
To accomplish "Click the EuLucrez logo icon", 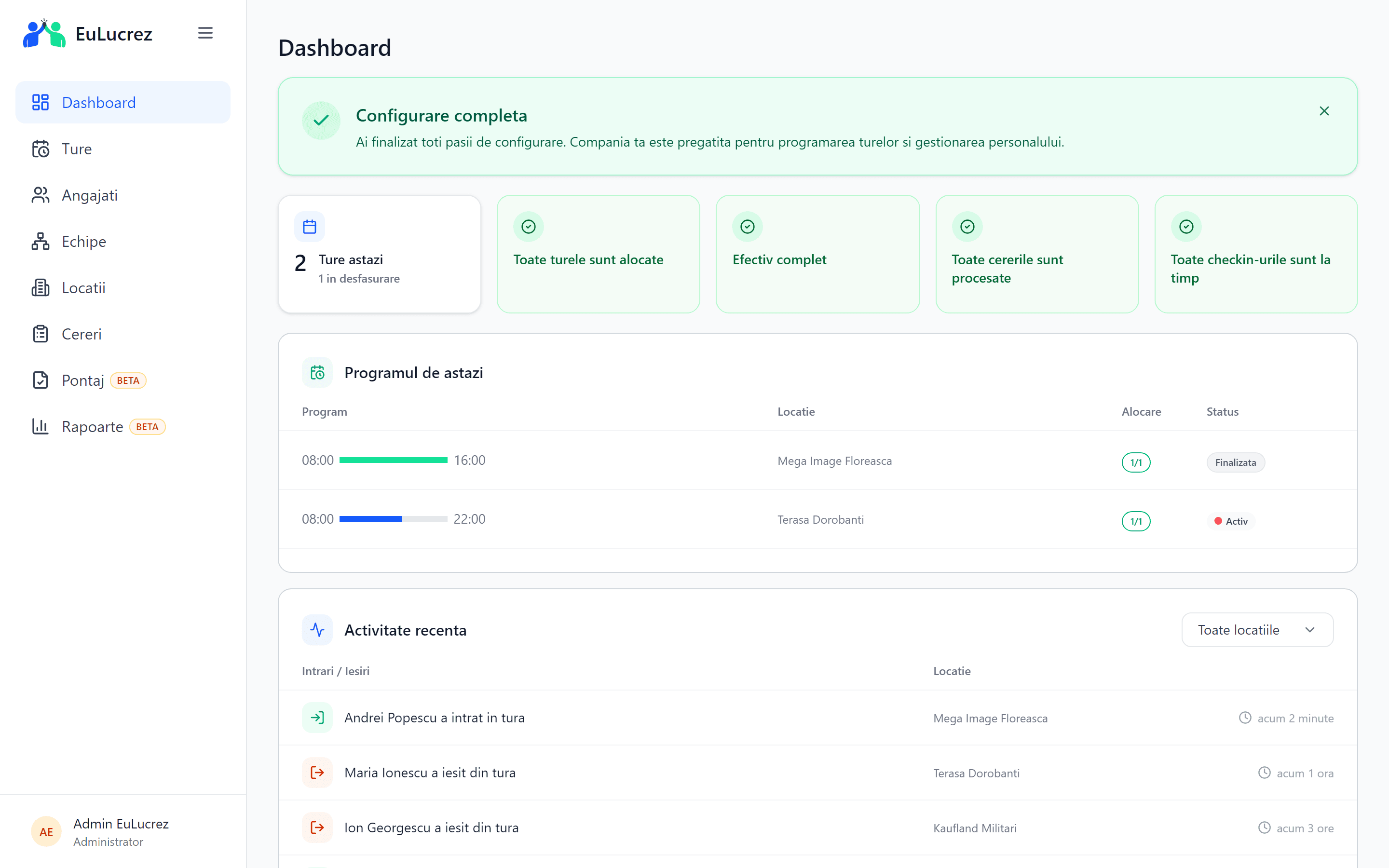I will tap(44, 33).
